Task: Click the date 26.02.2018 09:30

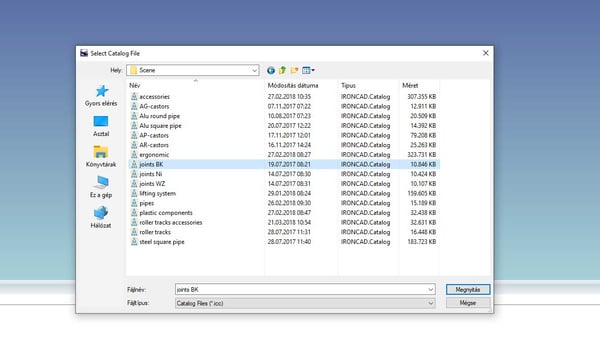Action: coord(289,203)
